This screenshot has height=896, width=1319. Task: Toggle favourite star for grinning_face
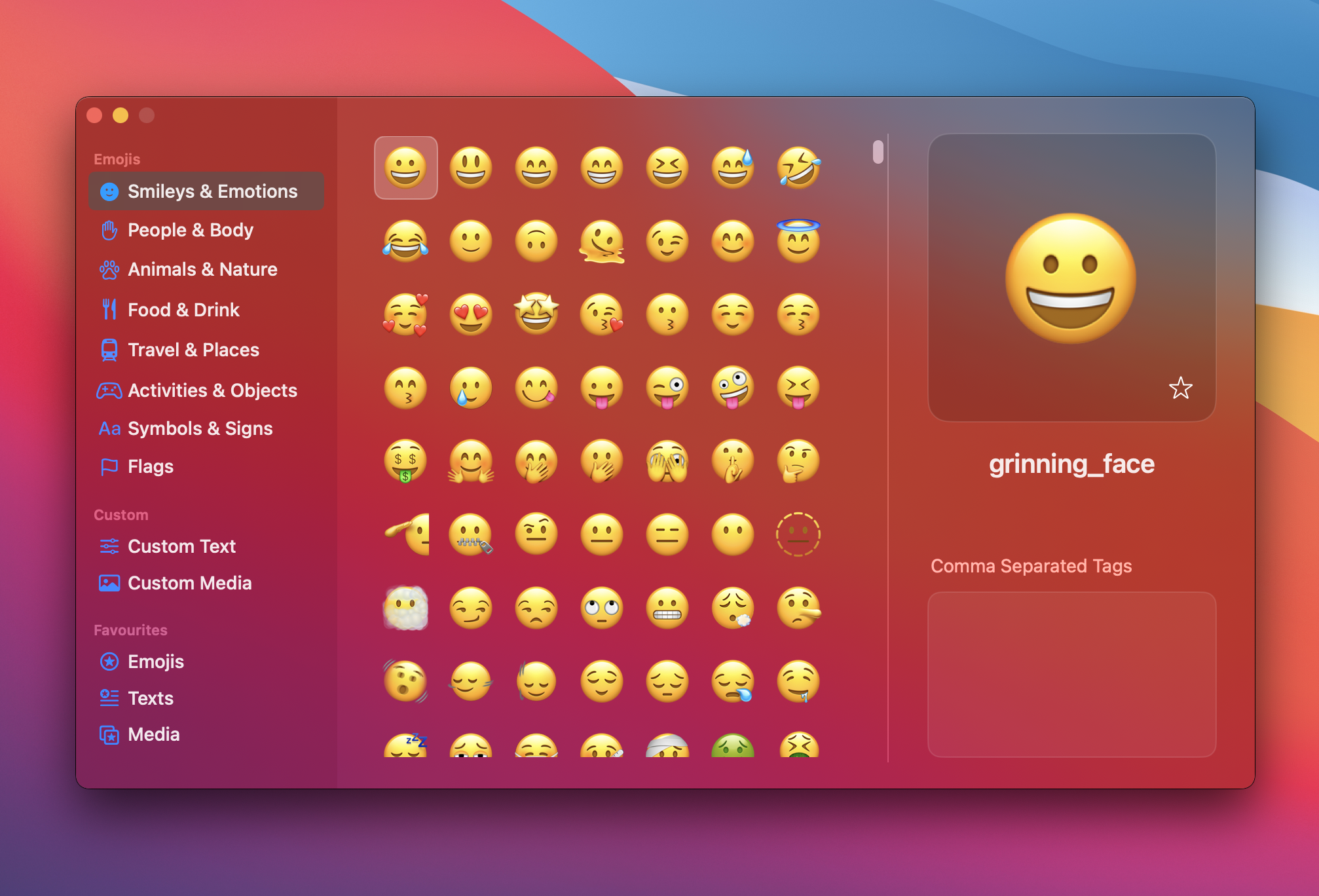(1180, 388)
